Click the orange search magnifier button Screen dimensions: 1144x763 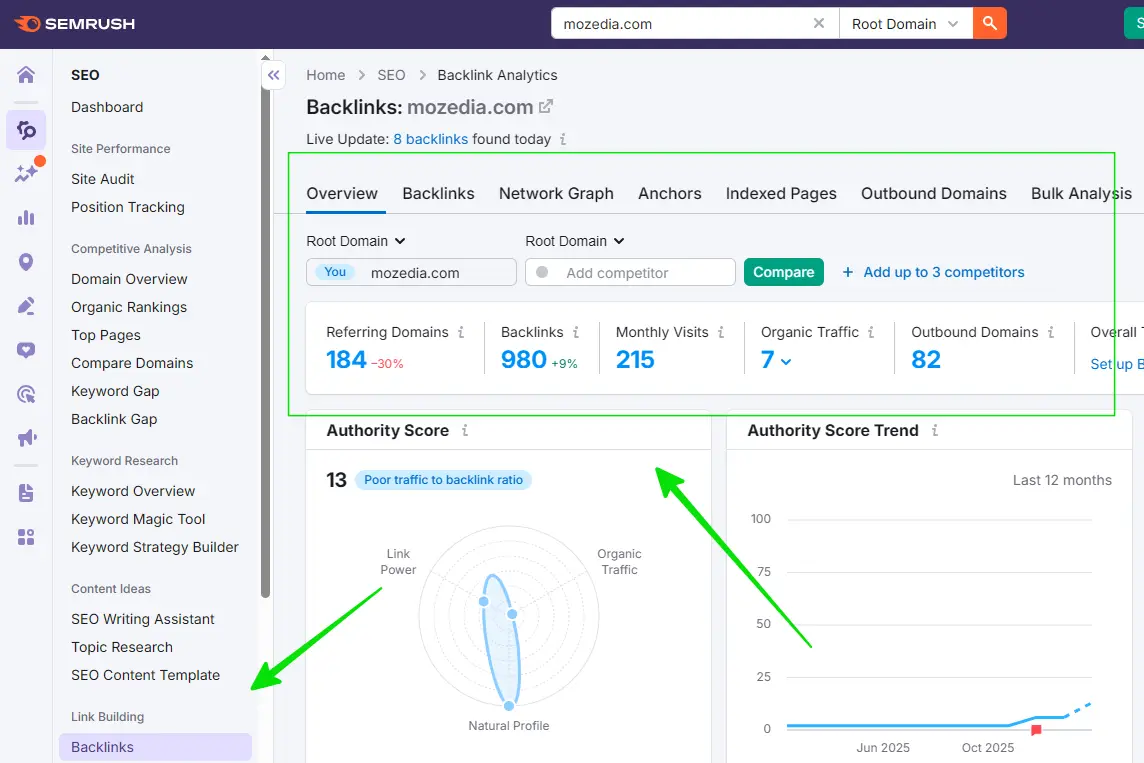click(x=989, y=22)
